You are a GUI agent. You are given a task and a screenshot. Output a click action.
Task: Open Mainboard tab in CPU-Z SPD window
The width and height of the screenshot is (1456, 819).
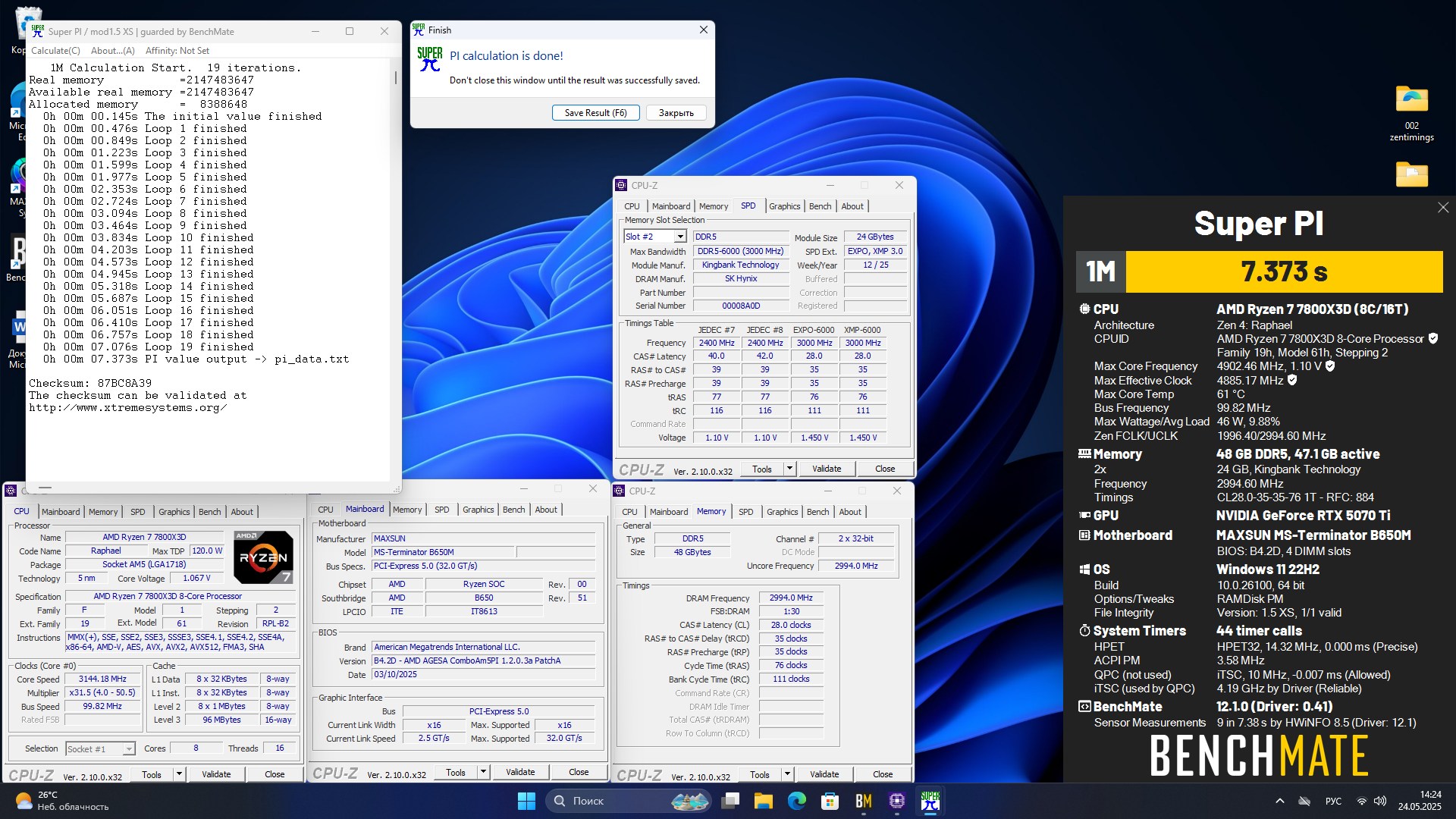pyautogui.click(x=671, y=206)
